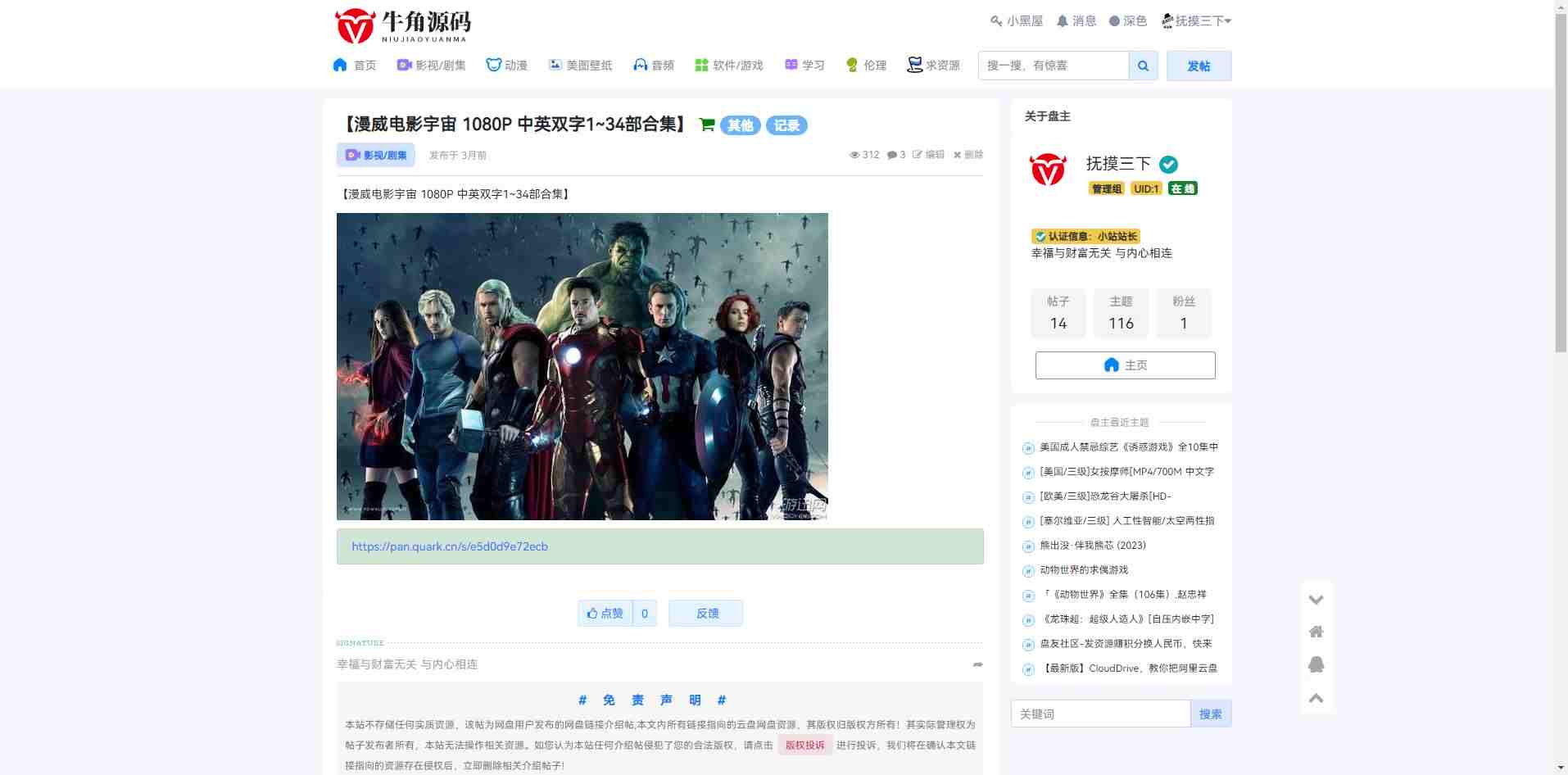Open 影视/剧集 navigation menu
Viewport: 1568px width, 775px height.
tap(431, 66)
